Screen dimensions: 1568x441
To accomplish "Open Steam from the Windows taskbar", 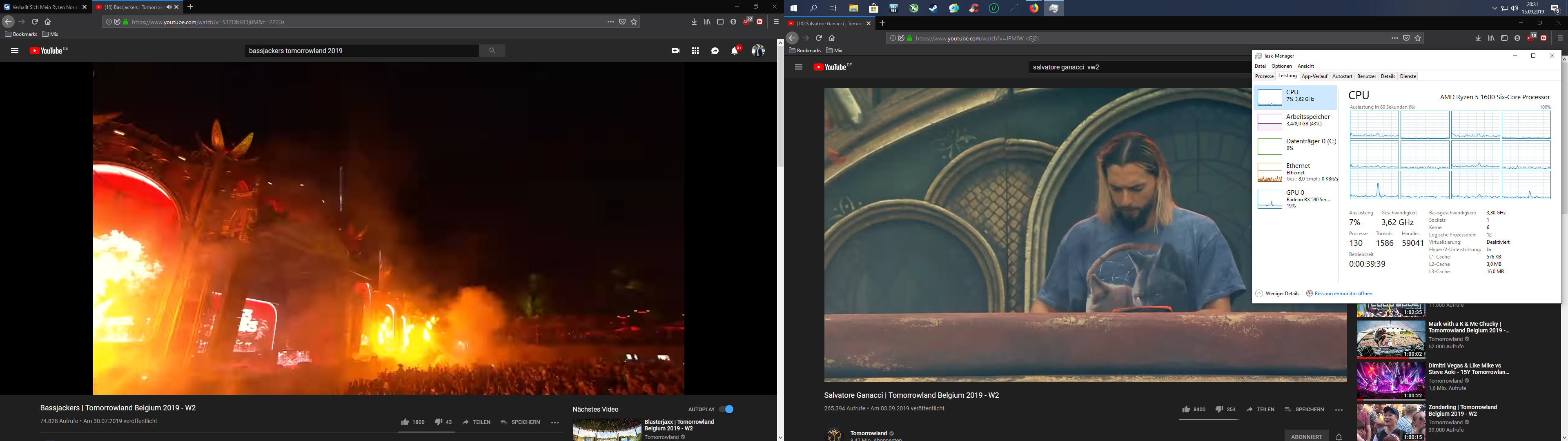I will tap(934, 9).
